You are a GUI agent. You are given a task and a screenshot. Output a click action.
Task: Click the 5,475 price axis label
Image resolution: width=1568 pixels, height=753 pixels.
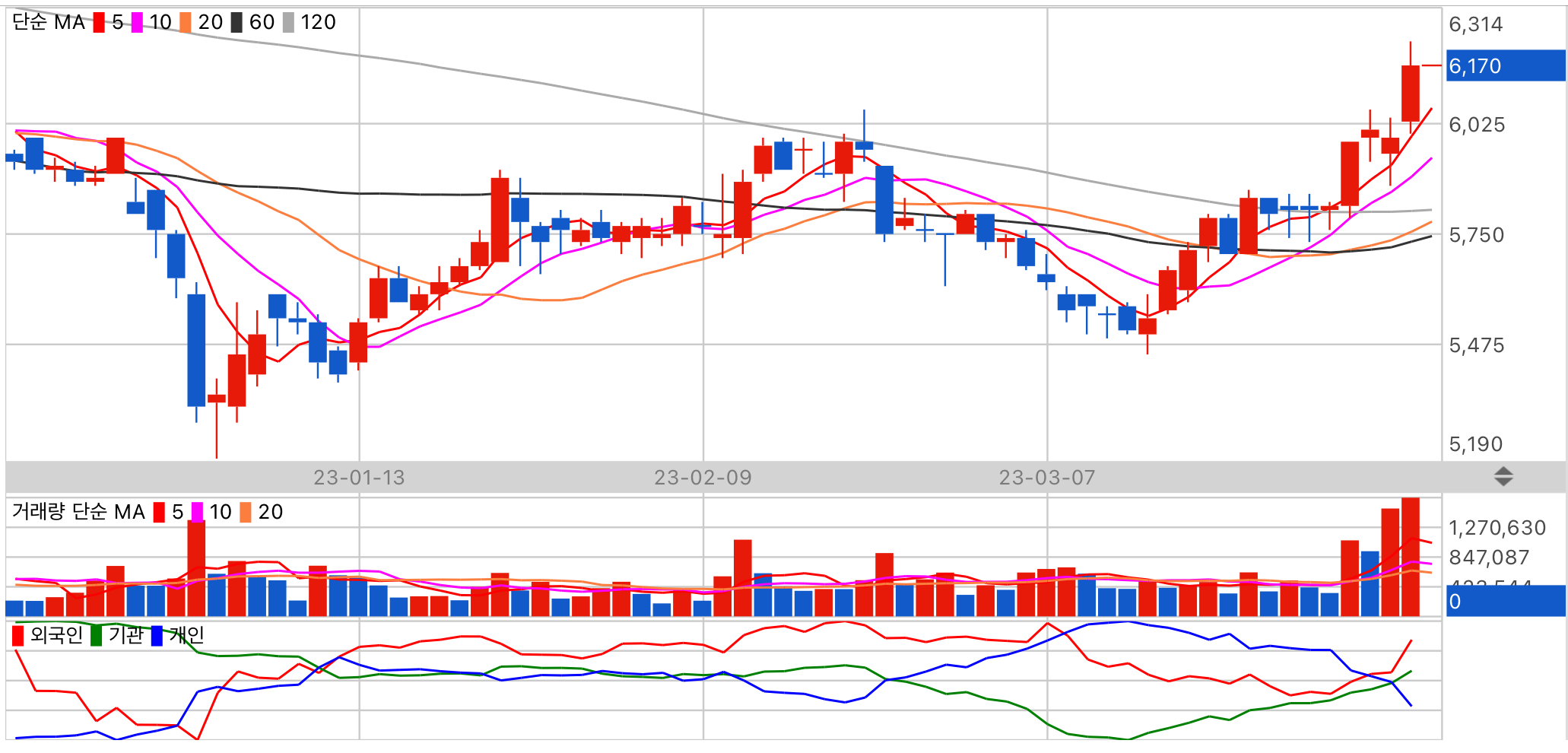(1477, 345)
